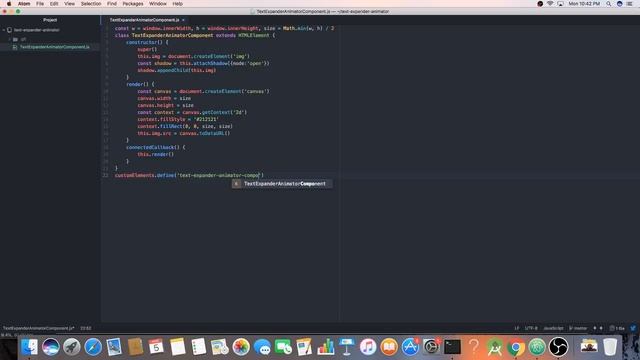
Task: Open the Contacts book icon in dock
Action: click(x=136, y=347)
